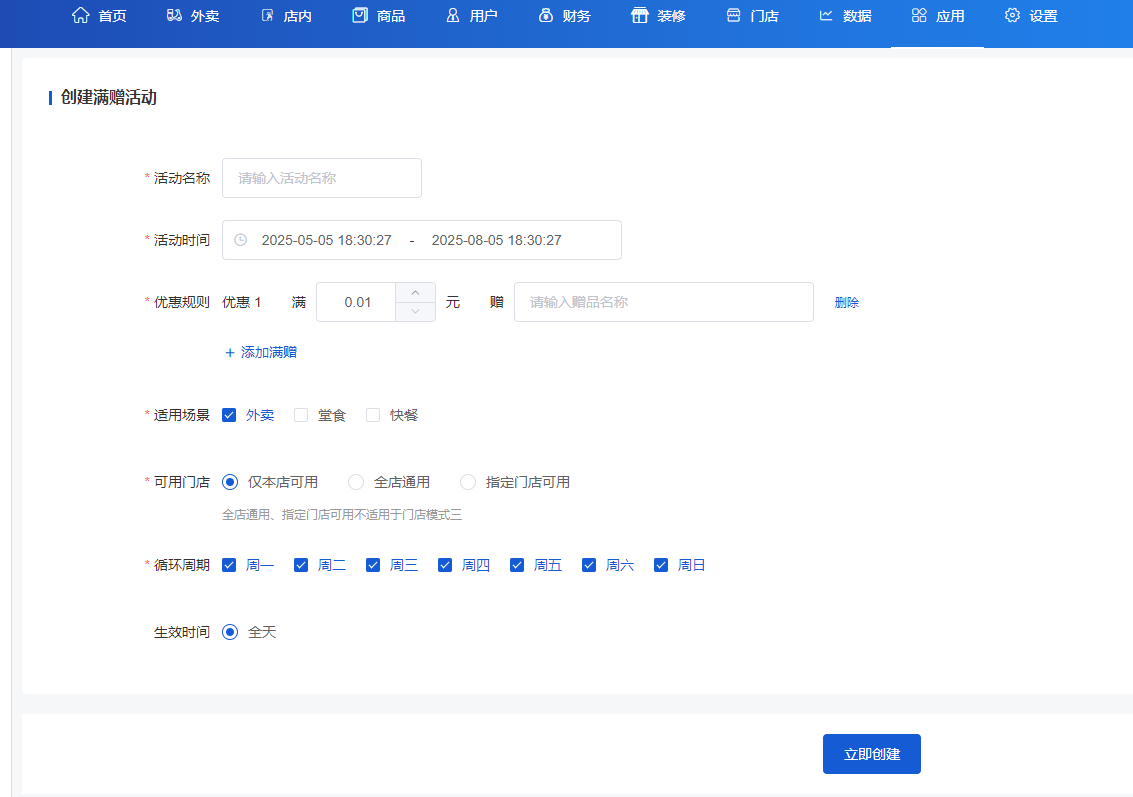Click the apps grid icon beside 应用

(919, 15)
